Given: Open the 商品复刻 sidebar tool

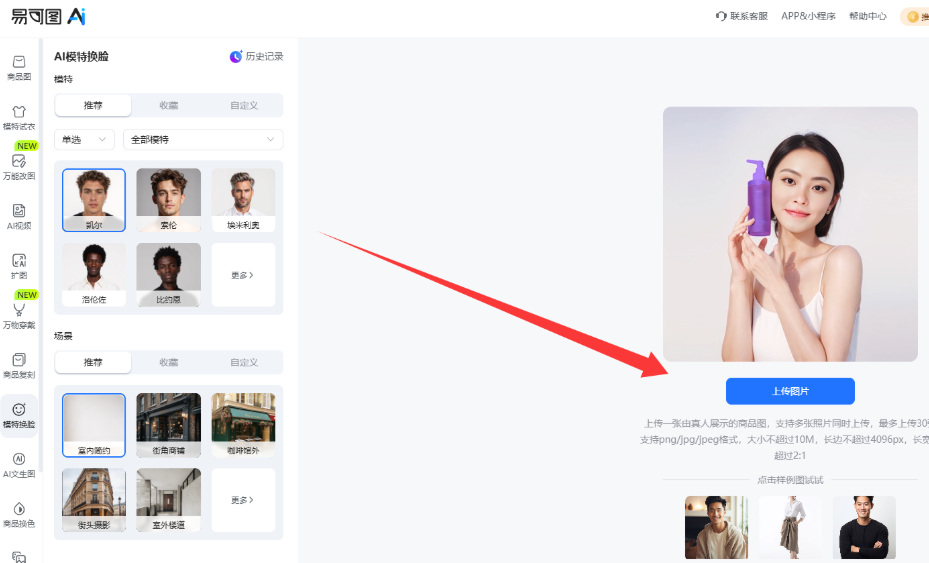Looking at the screenshot, I should click(19, 365).
